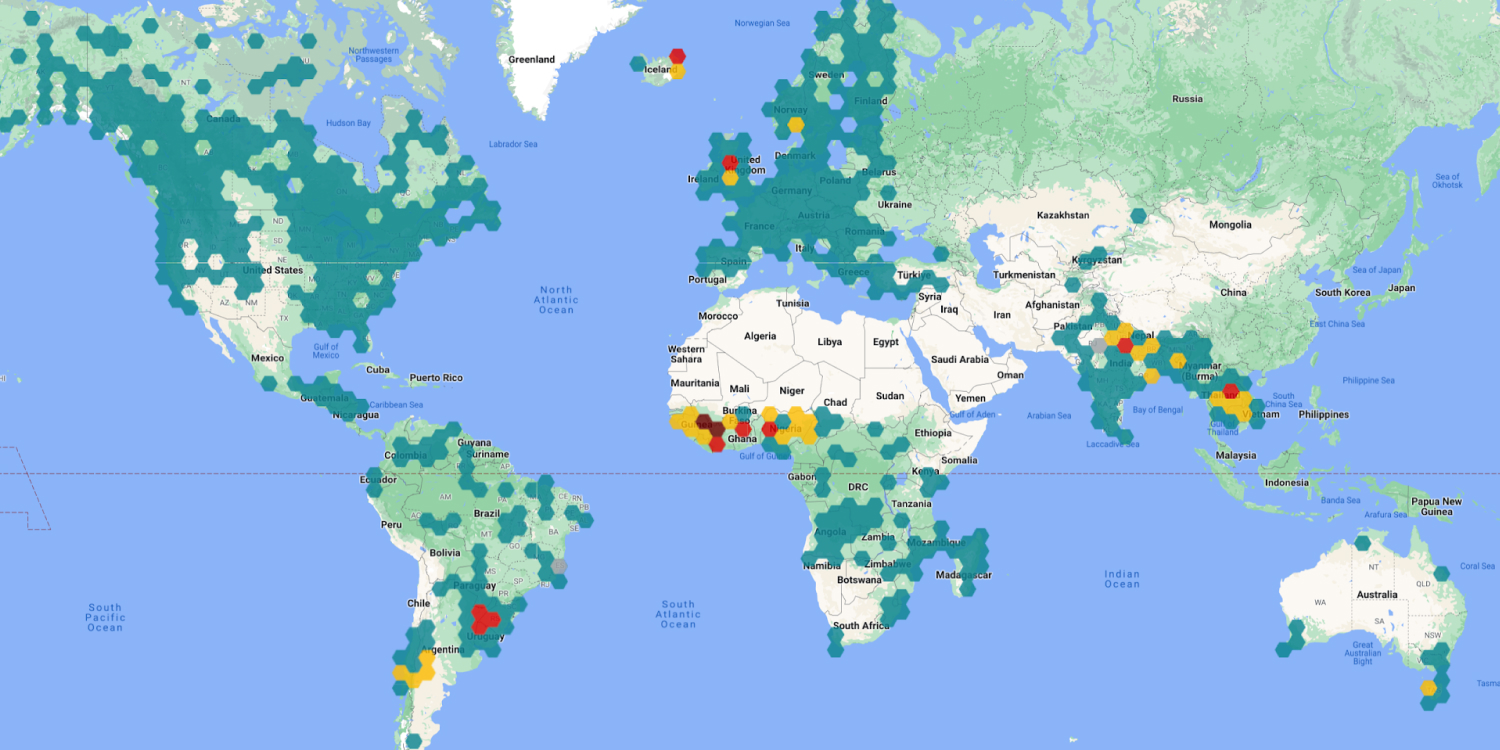Click the gray hexagon in northern India

pyautogui.click(x=1099, y=346)
